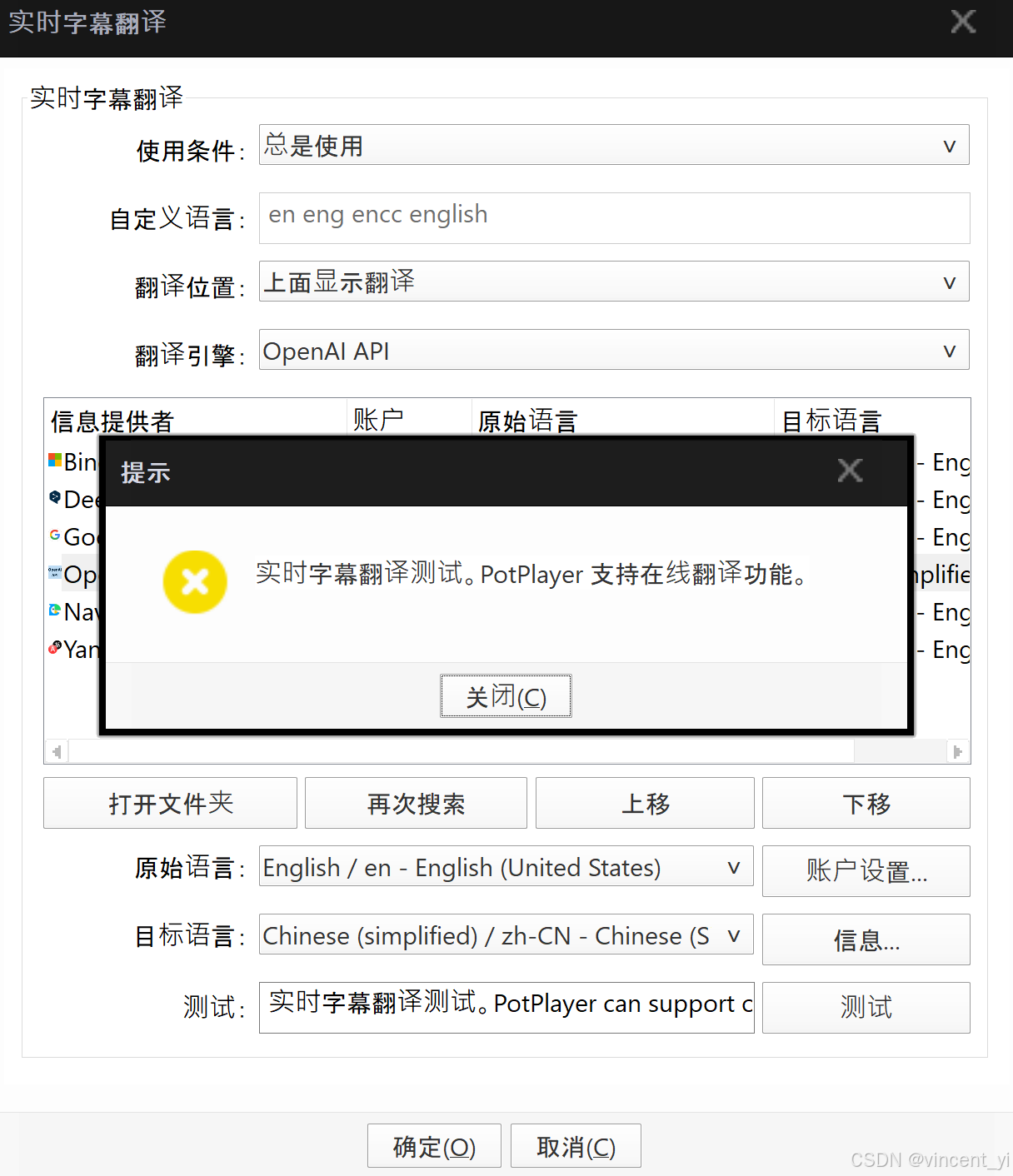
Task: Click the 信息提供者 column header
Action: click(195, 419)
